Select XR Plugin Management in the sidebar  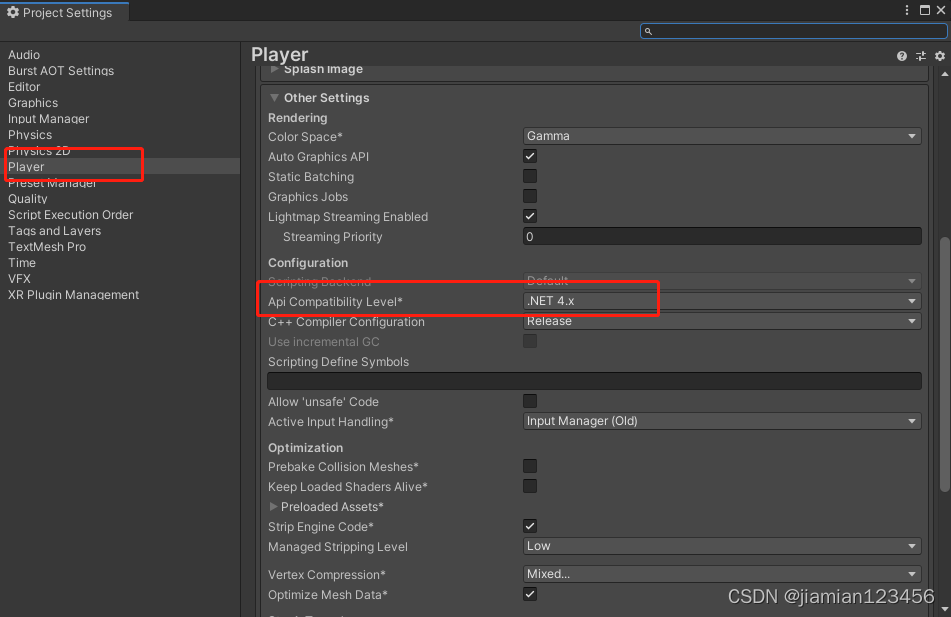(x=72, y=294)
